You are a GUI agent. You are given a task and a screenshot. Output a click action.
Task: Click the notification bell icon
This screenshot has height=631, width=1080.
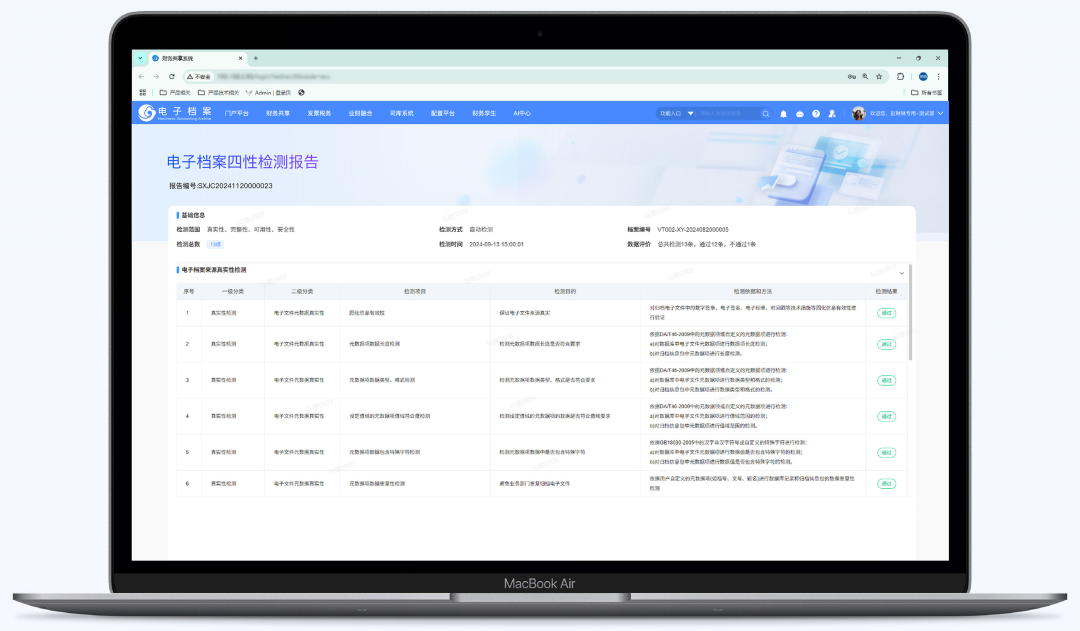[784, 114]
